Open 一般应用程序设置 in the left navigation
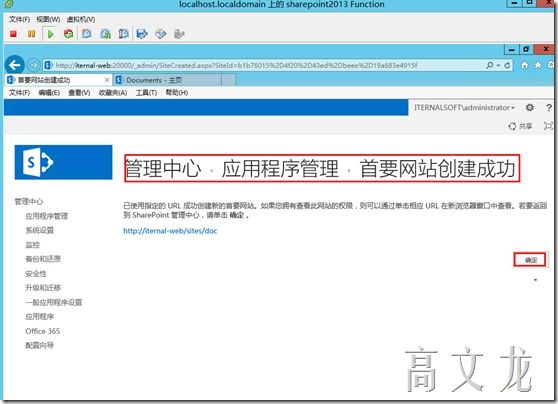 tap(54, 302)
